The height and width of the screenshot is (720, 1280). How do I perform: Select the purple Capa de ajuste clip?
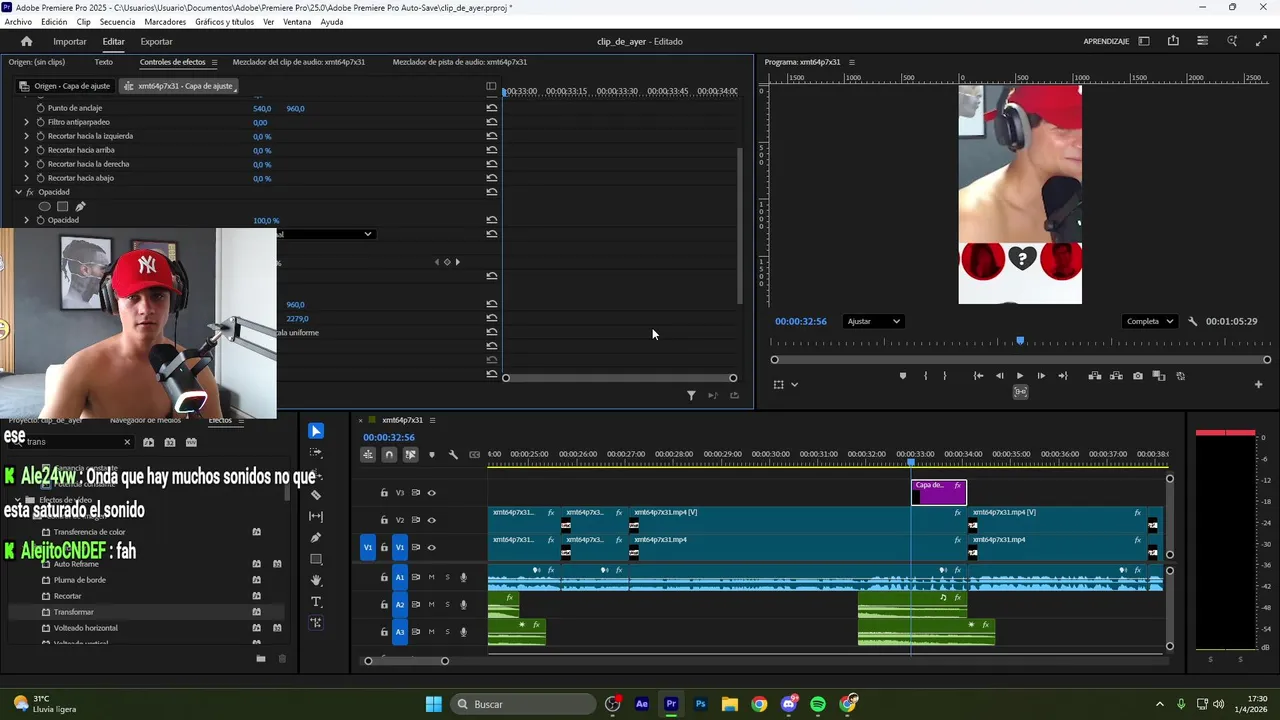[939, 492]
